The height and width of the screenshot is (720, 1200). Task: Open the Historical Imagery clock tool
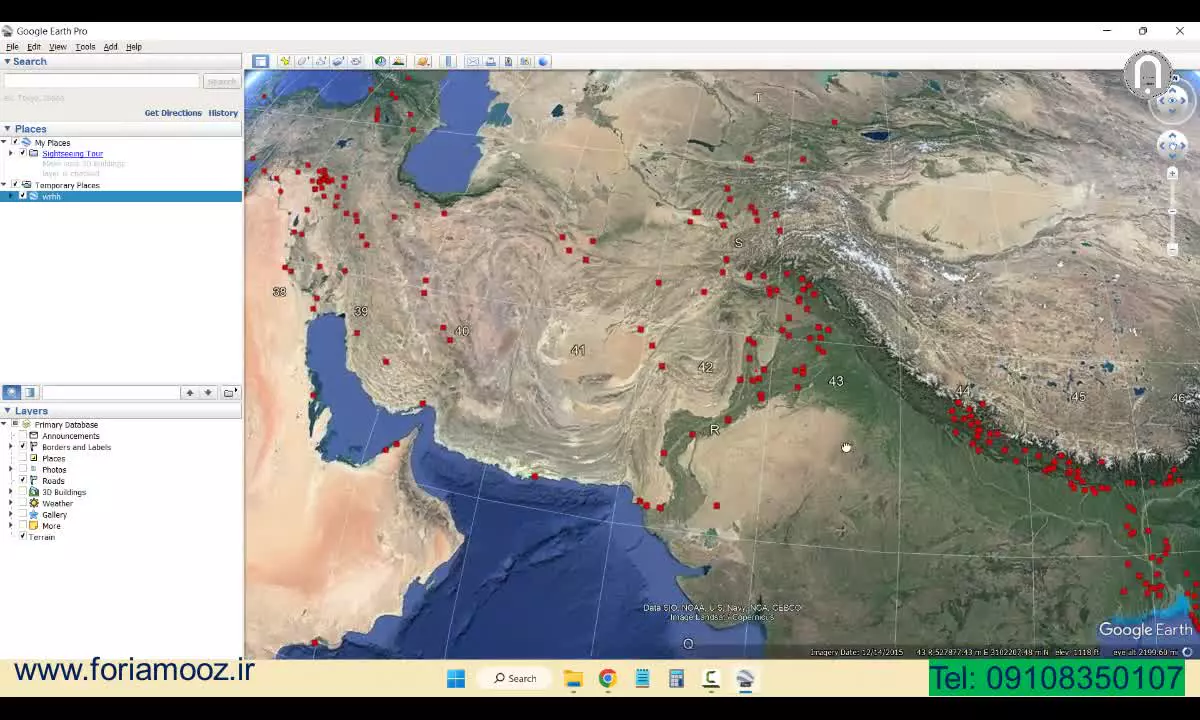380,61
